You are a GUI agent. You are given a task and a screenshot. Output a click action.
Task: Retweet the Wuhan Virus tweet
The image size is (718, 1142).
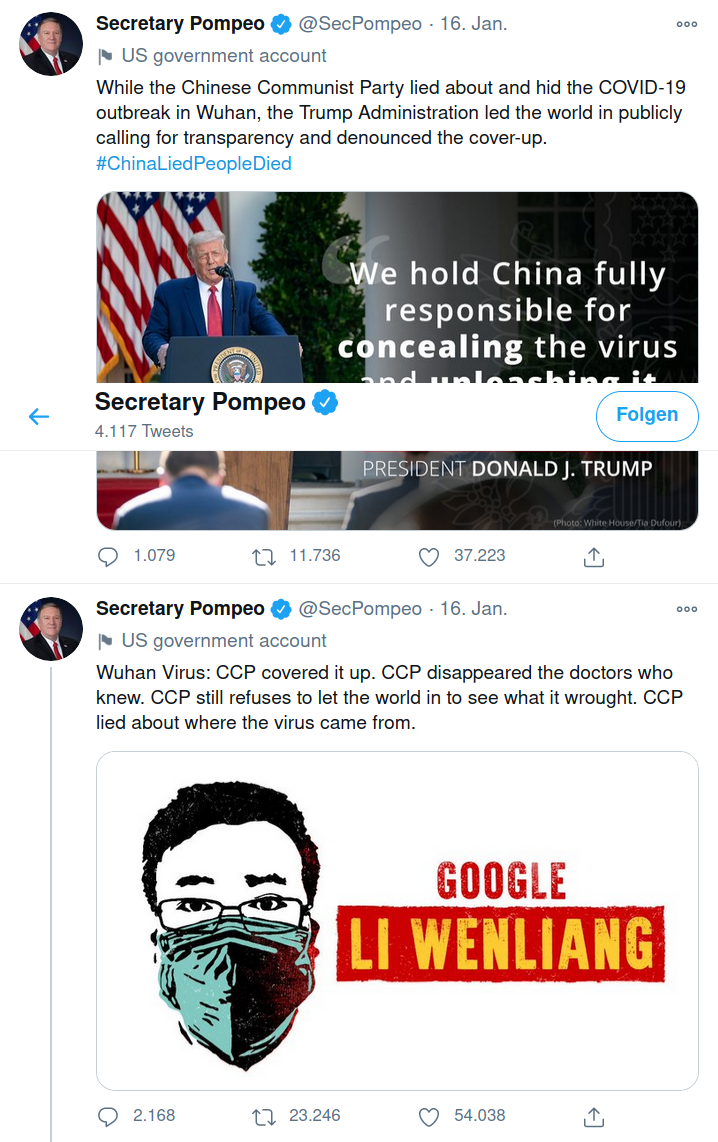click(264, 1117)
